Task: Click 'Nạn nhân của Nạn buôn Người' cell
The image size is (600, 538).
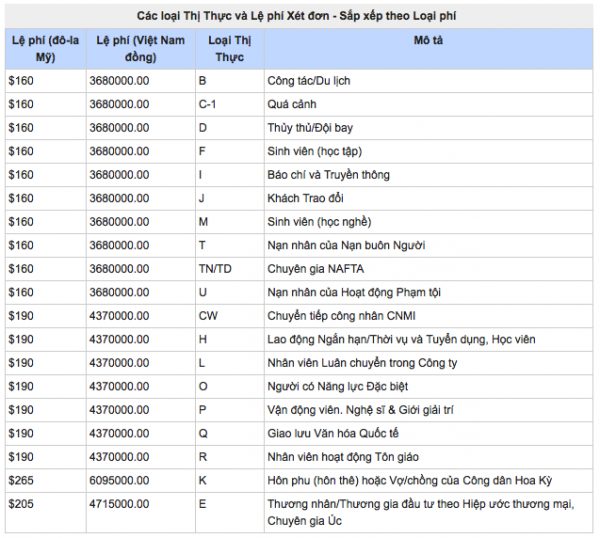Action: (429, 245)
